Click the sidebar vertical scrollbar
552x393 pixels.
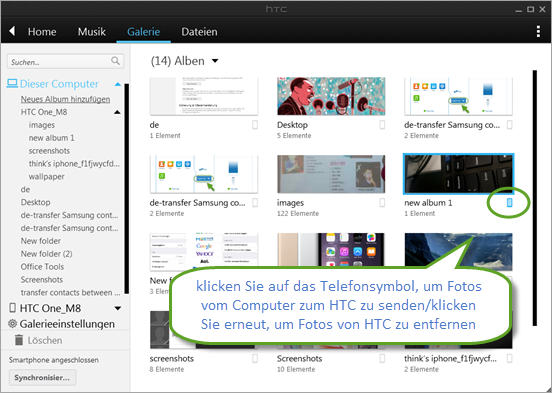pyautogui.click(x=126, y=188)
